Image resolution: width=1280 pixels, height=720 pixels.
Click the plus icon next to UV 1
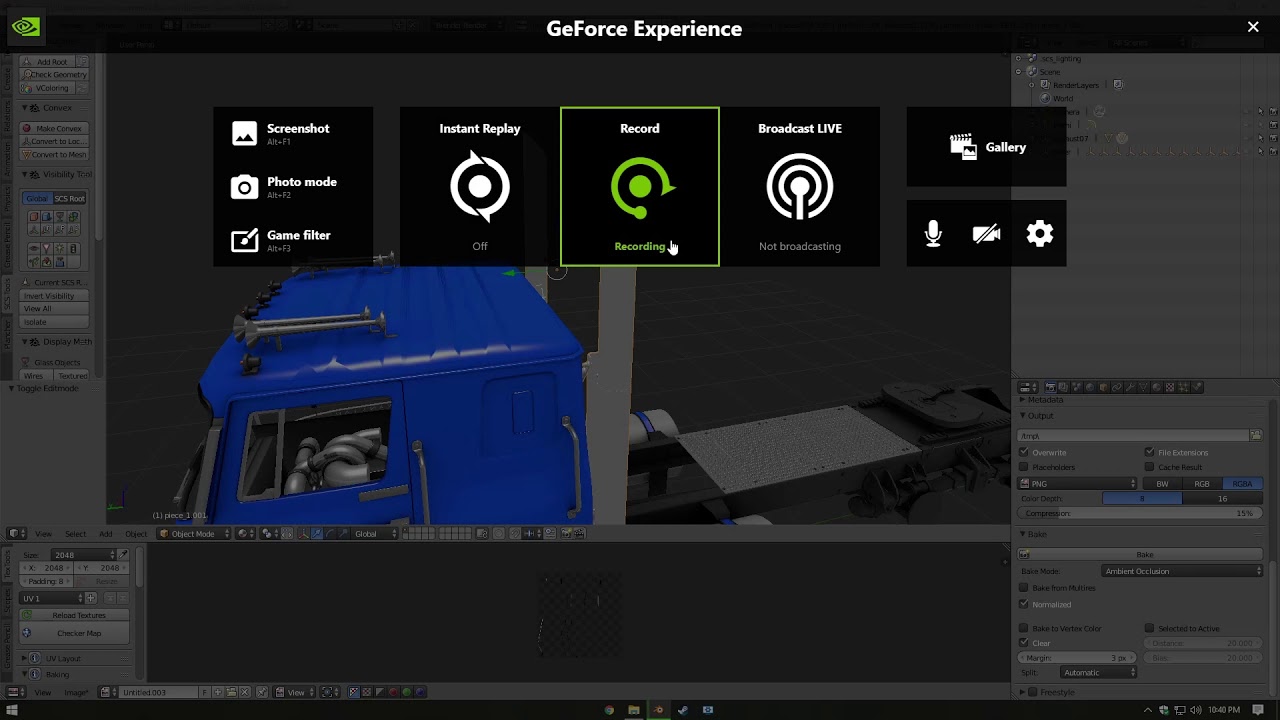[90, 598]
